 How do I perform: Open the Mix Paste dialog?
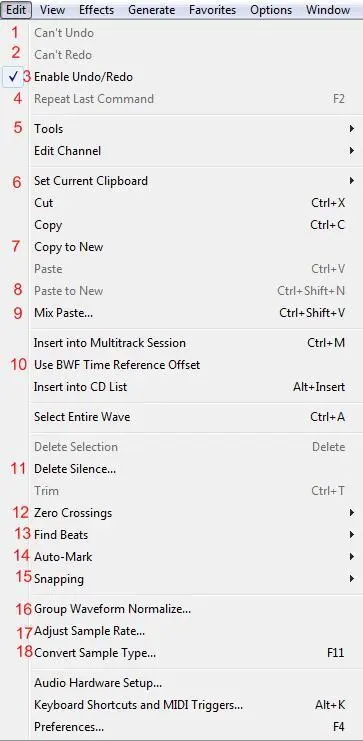point(194,313)
